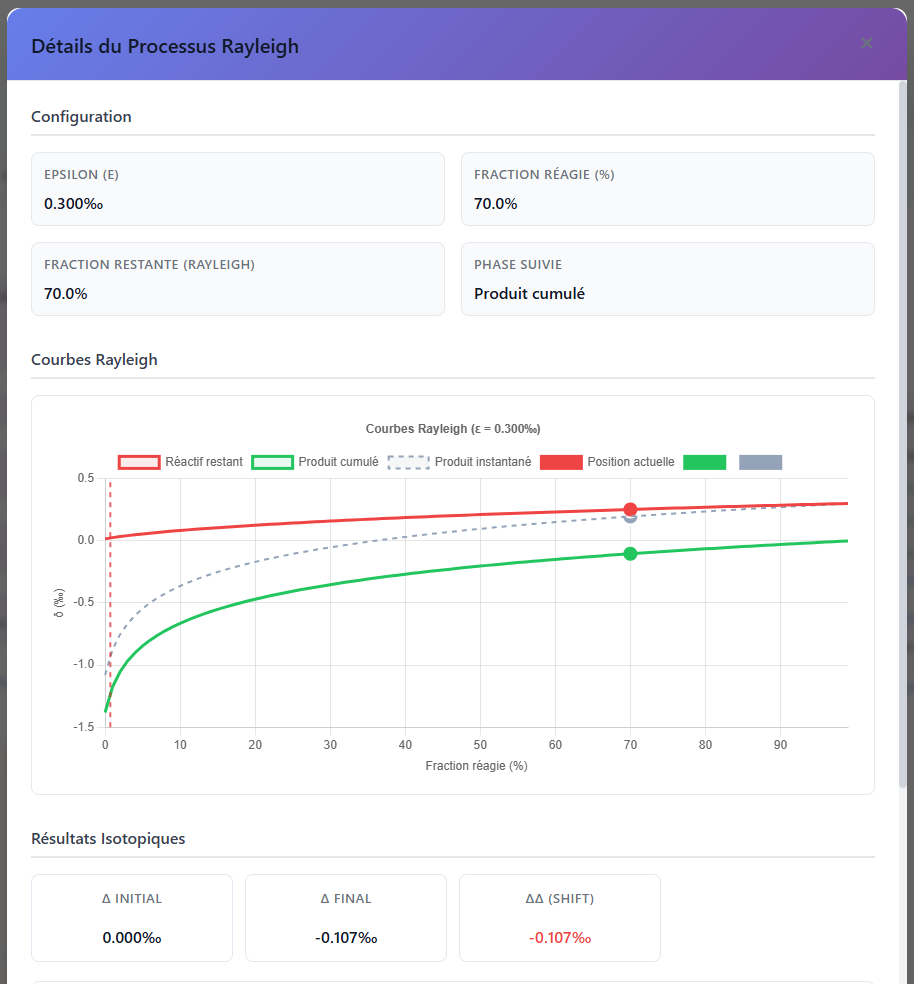Image resolution: width=914 pixels, height=984 pixels.
Task: Click the Fraction restante (Rayleigh) card
Action: (237, 279)
